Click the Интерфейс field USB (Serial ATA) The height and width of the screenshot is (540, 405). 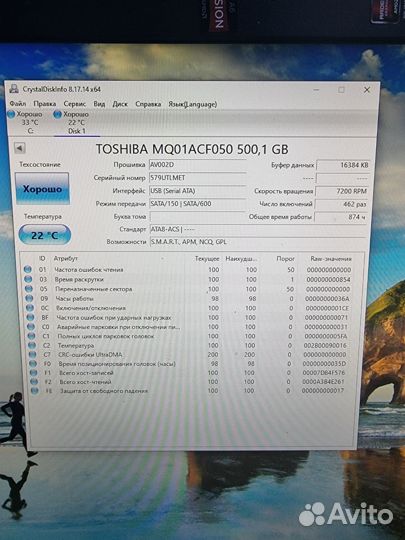(x=198, y=191)
